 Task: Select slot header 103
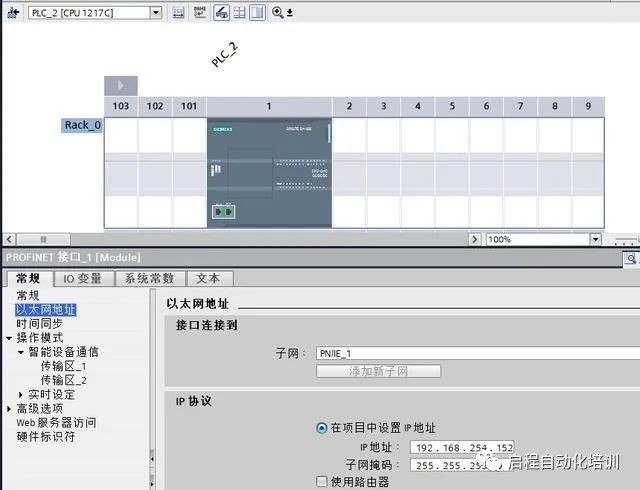click(x=121, y=106)
